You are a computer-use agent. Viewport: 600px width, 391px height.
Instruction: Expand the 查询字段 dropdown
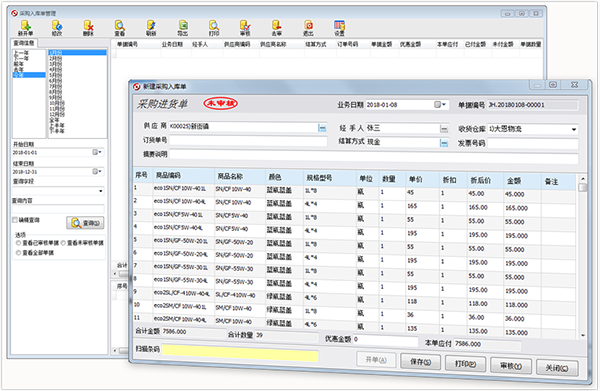tap(101, 191)
